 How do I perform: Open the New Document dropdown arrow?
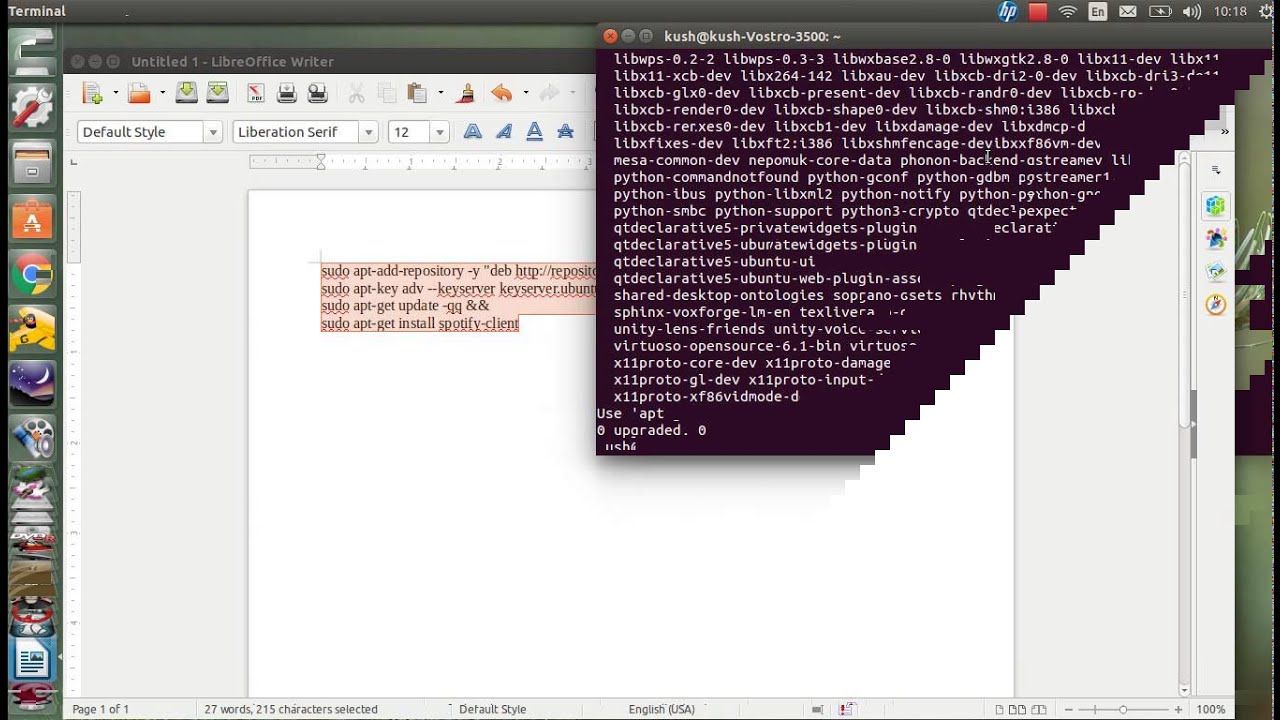(x=115, y=94)
